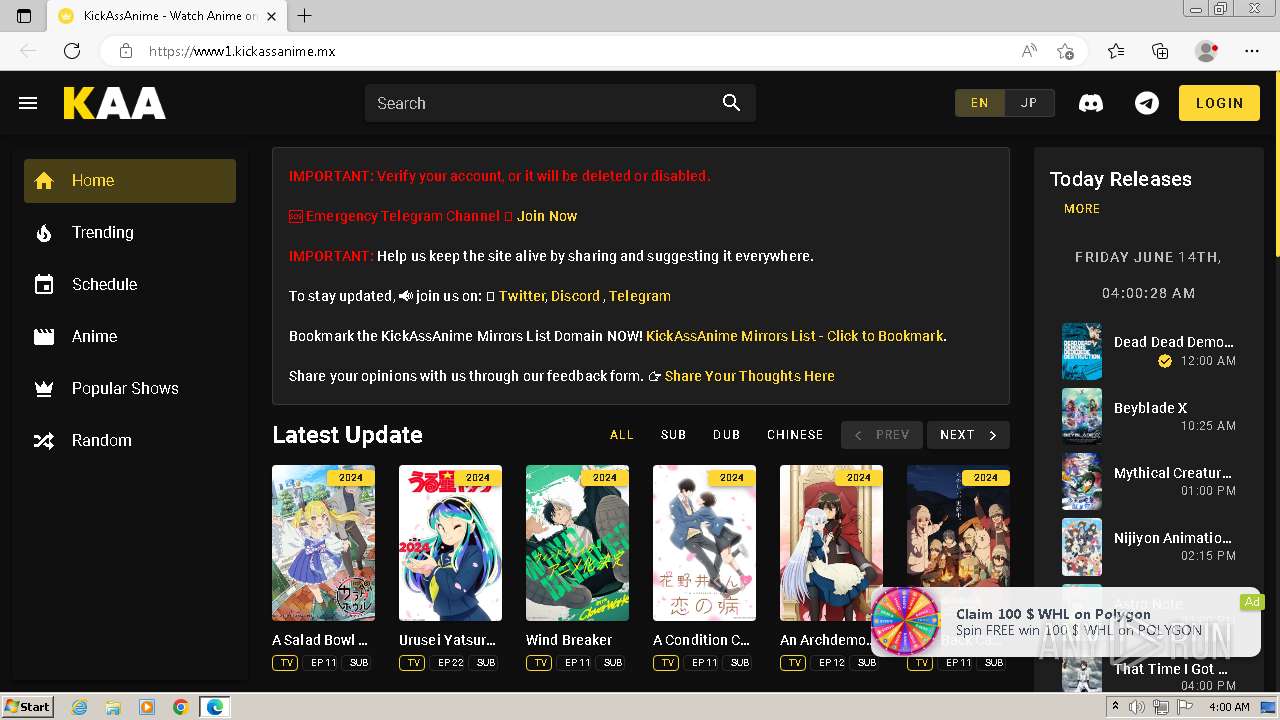Image resolution: width=1280 pixels, height=720 pixels.
Task: Open the Trending sidebar item
Action: point(130,233)
